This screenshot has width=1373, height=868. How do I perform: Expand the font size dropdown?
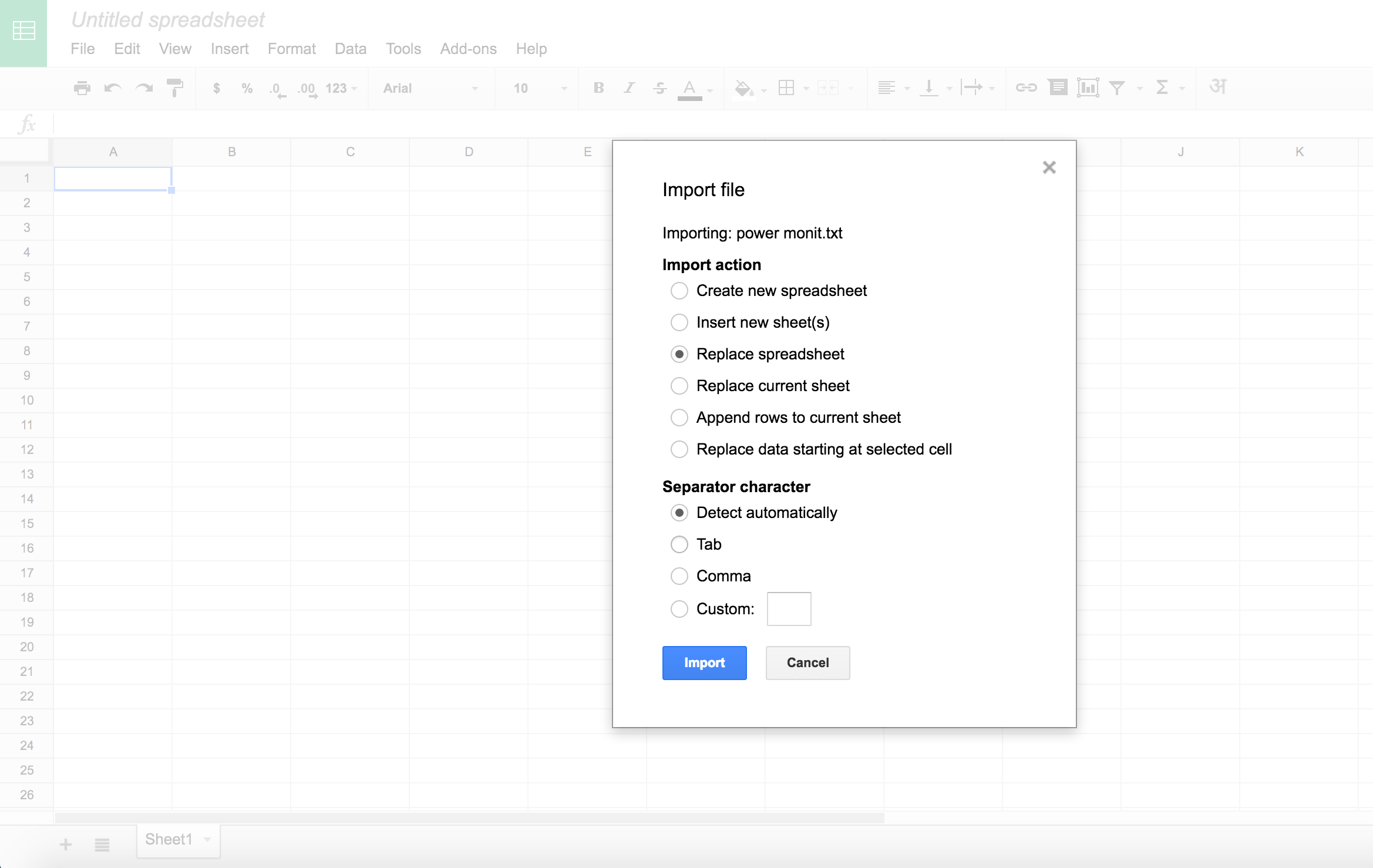563,88
